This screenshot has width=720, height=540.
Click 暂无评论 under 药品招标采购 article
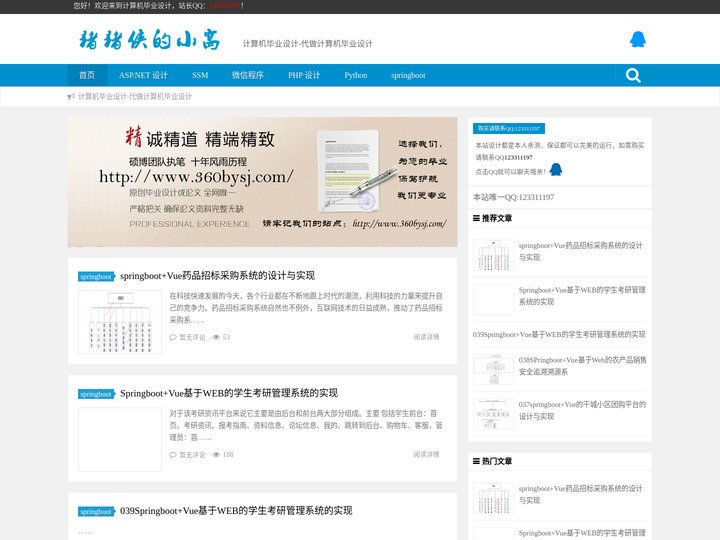click(x=192, y=338)
